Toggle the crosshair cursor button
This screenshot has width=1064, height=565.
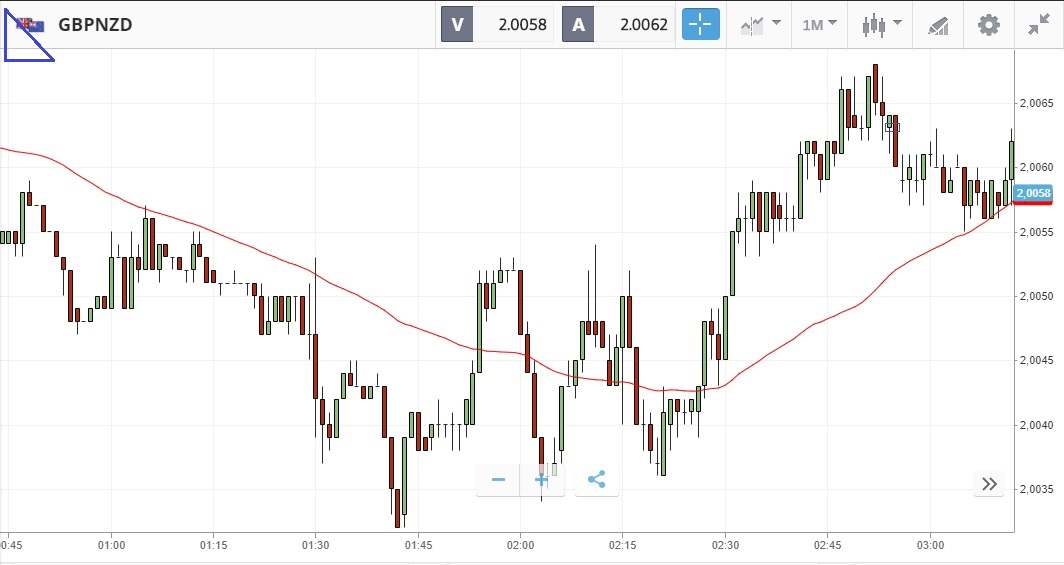pyautogui.click(x=701, y=24)
